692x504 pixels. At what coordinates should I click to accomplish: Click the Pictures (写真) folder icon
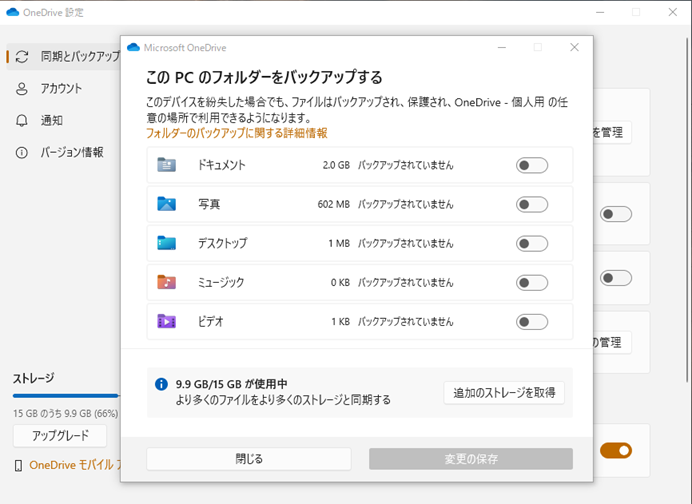[166, 204]
